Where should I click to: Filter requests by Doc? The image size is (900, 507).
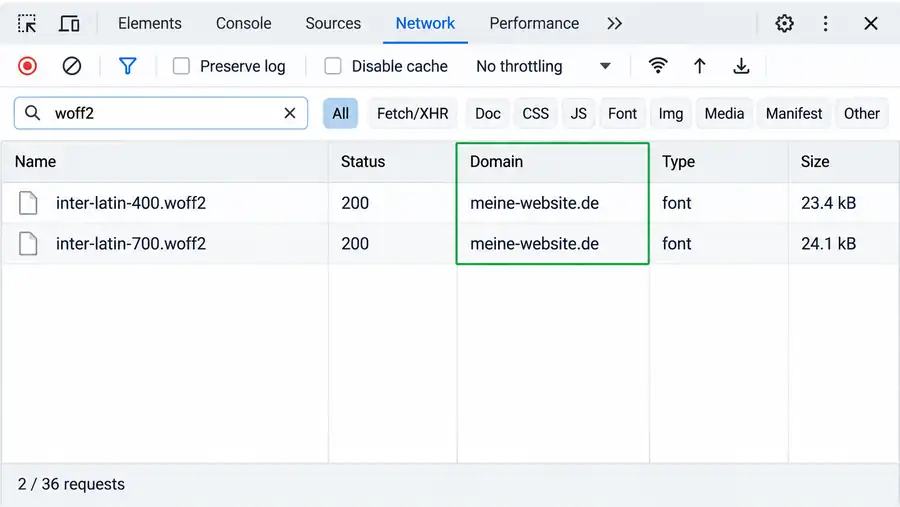point(488,113)
